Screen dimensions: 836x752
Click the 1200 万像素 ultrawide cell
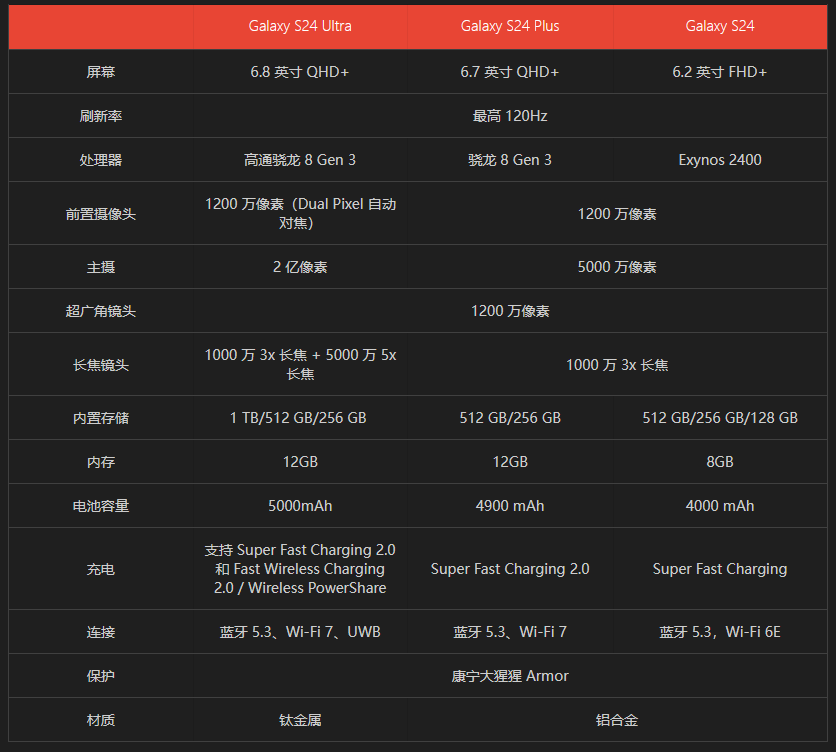tap(510, 311)
